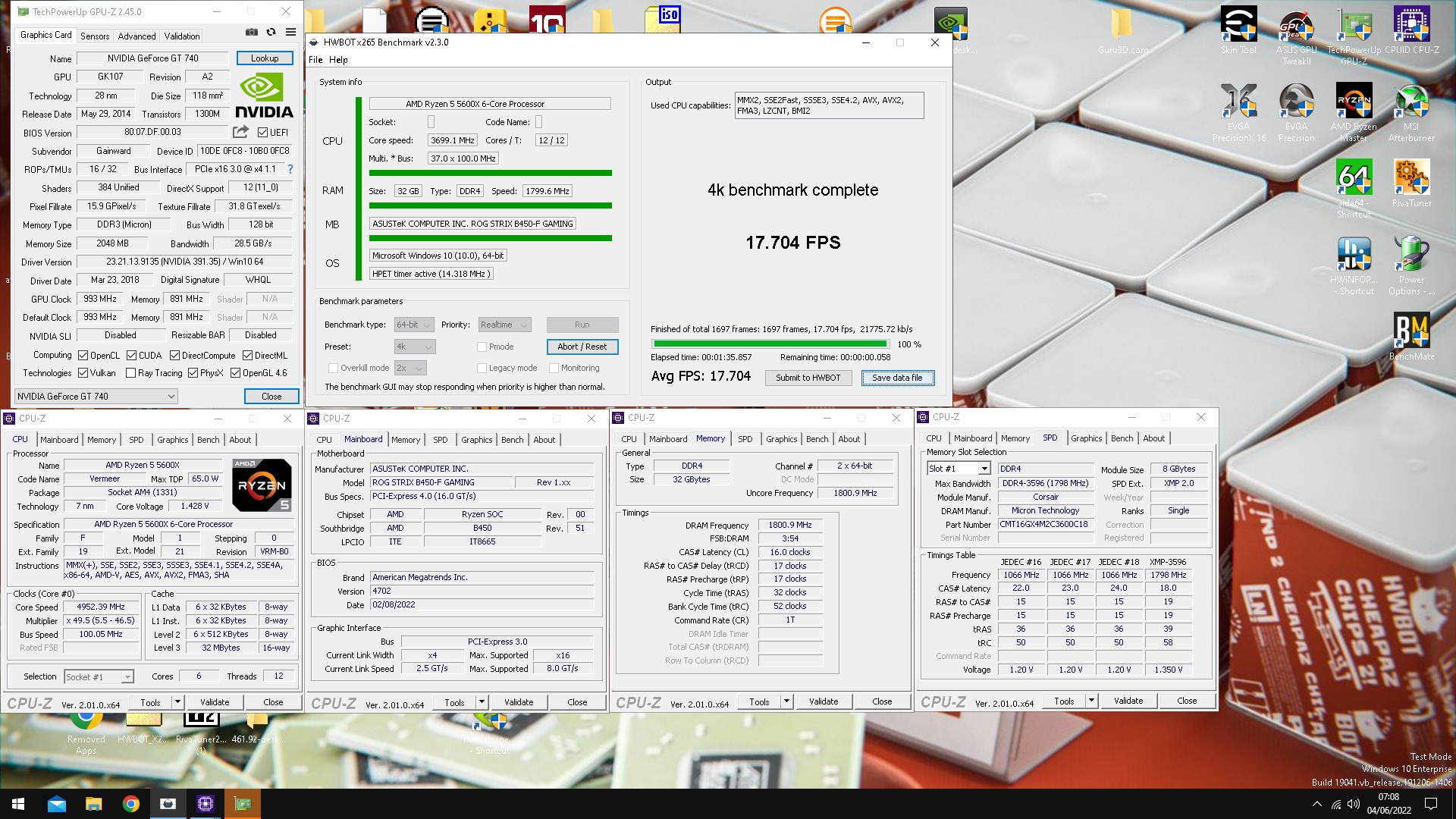Click the green RAM indicator bar

coord(491,206)
